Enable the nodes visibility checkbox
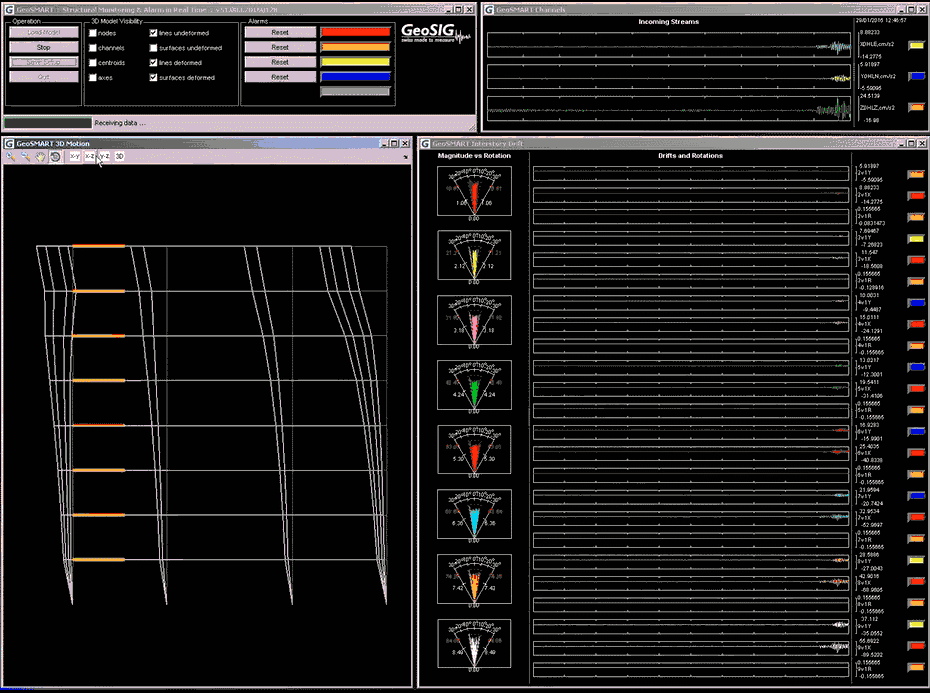Screen dimensions: 930x693 coord(93,33)
